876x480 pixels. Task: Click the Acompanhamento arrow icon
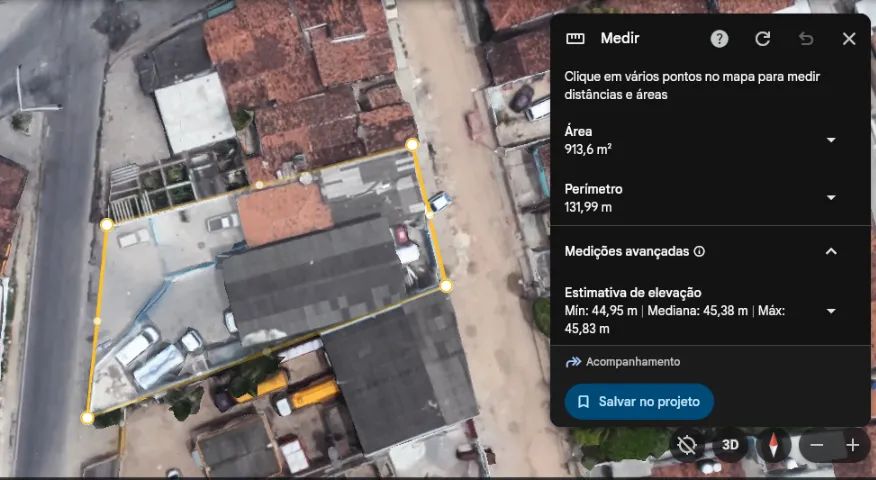(573, 362)
